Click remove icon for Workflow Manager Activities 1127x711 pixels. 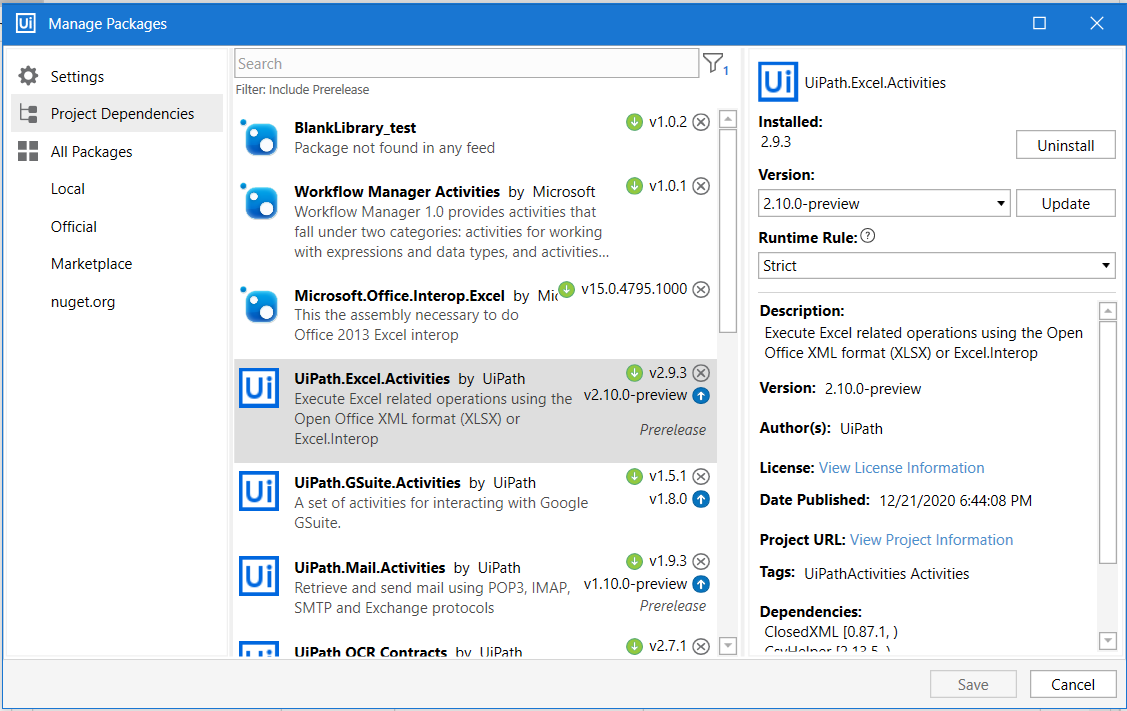coord(701,186)
